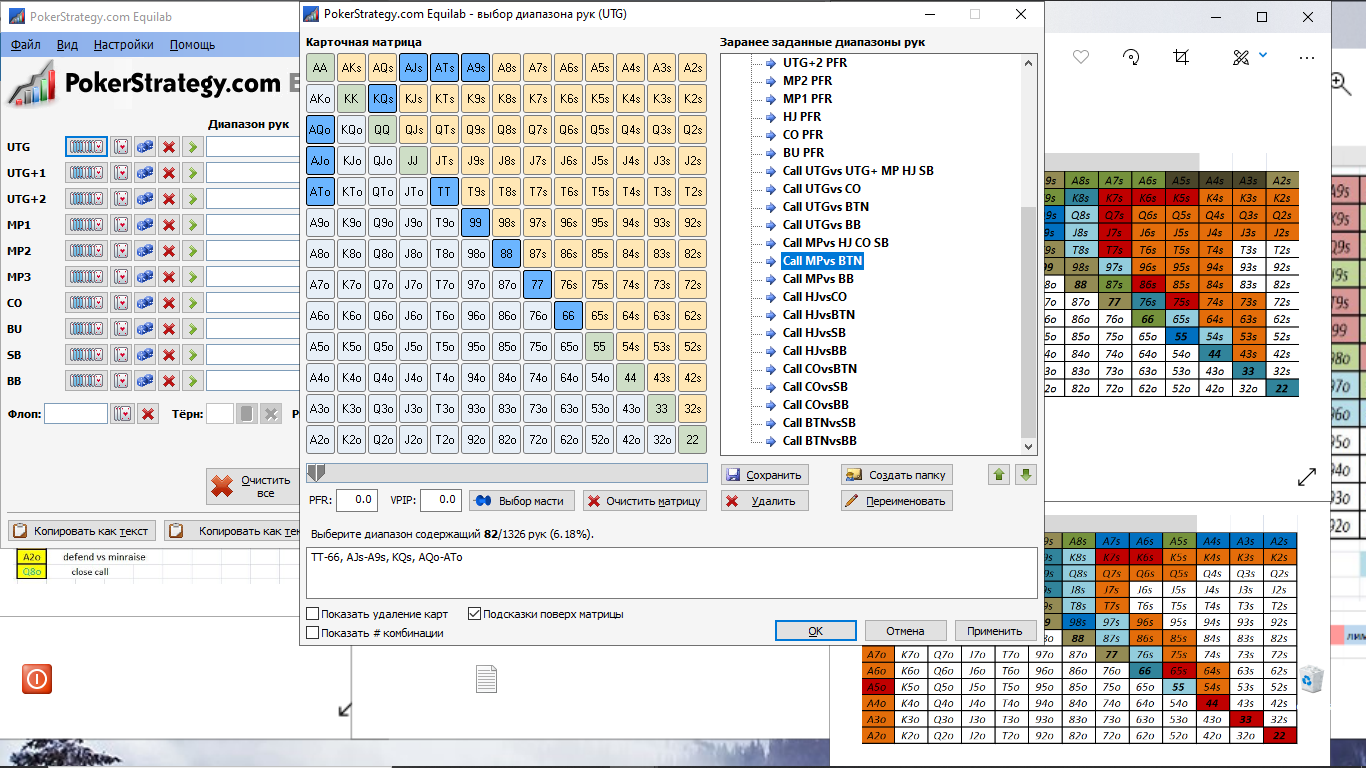Toggle the AA cell in the card matrix

320,68
